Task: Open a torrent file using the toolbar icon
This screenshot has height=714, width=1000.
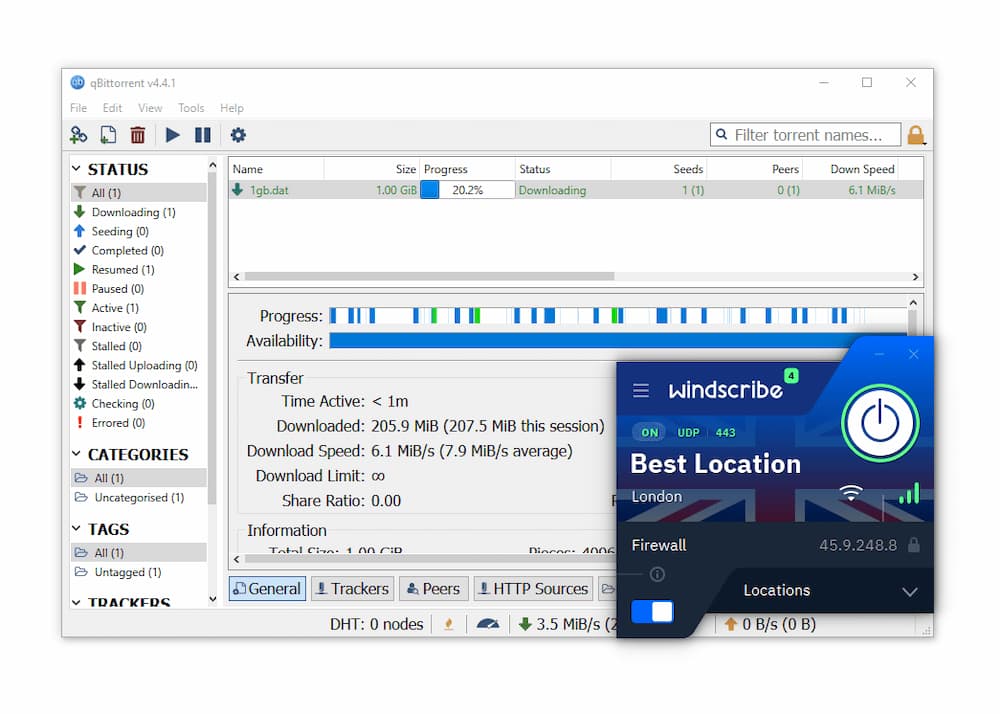Action: pos(108,134)
